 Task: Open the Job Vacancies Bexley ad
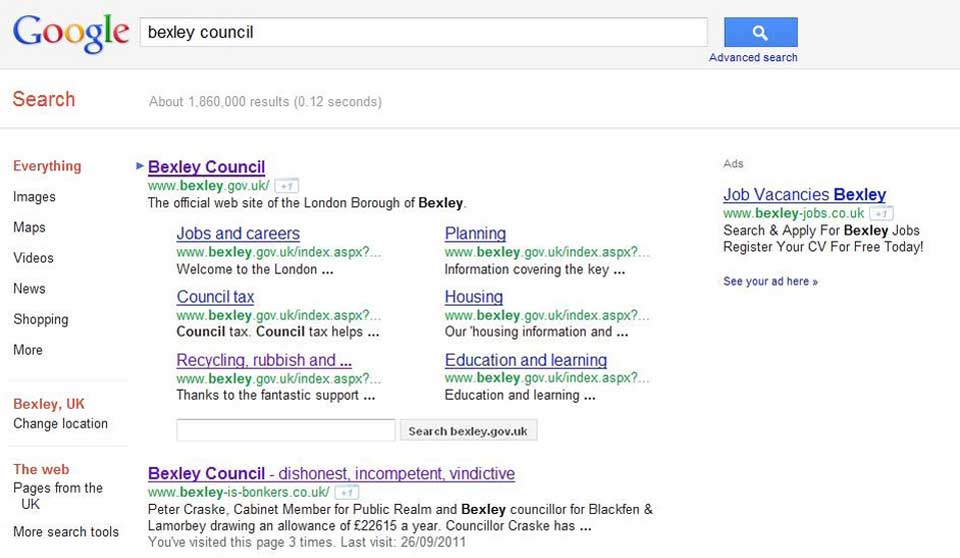pos(804,194)
